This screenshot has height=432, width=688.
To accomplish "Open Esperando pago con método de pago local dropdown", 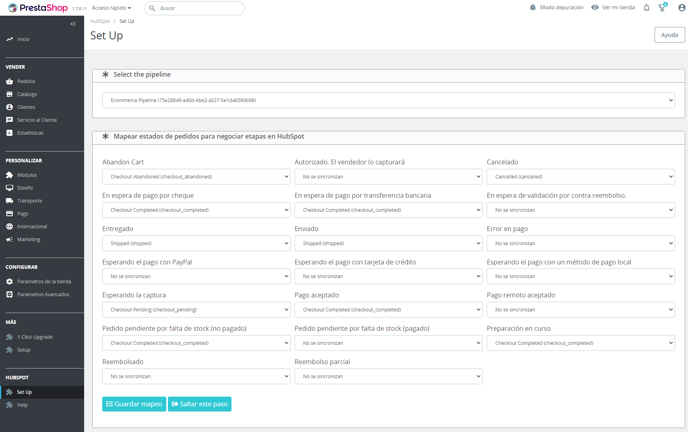I will pos(580,276).
